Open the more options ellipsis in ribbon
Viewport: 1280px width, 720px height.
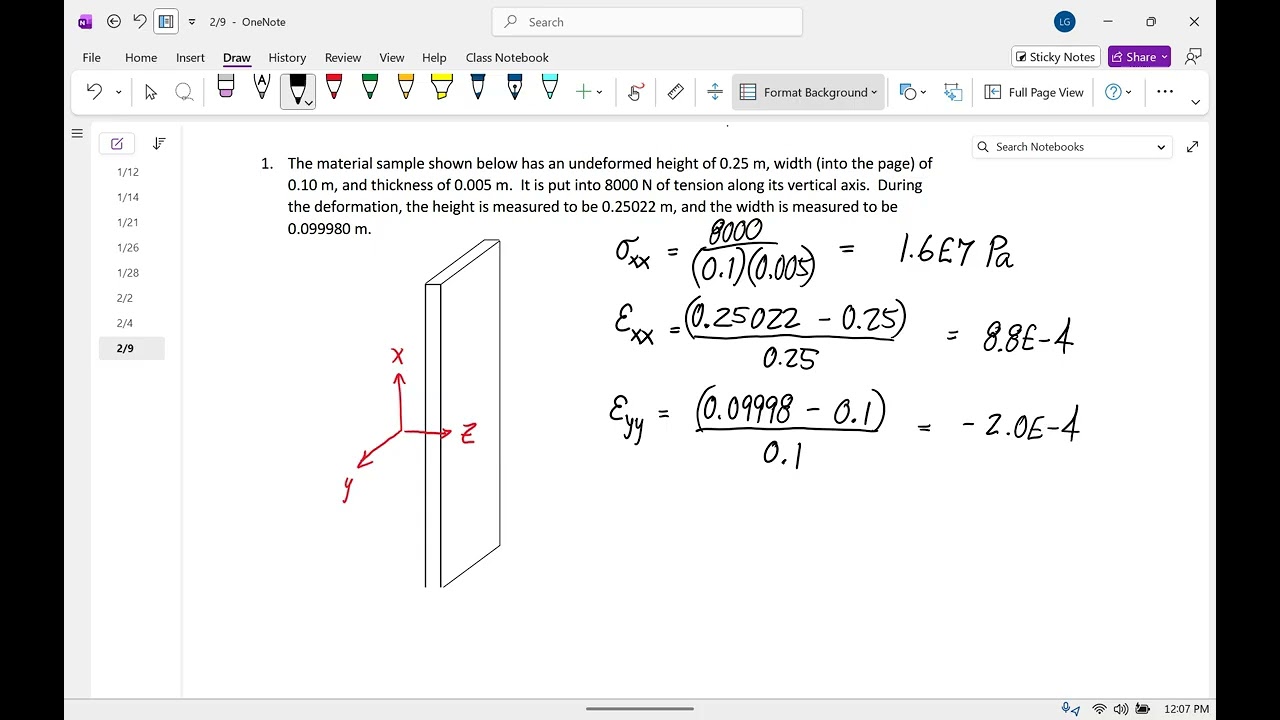tap(1165, 92)
